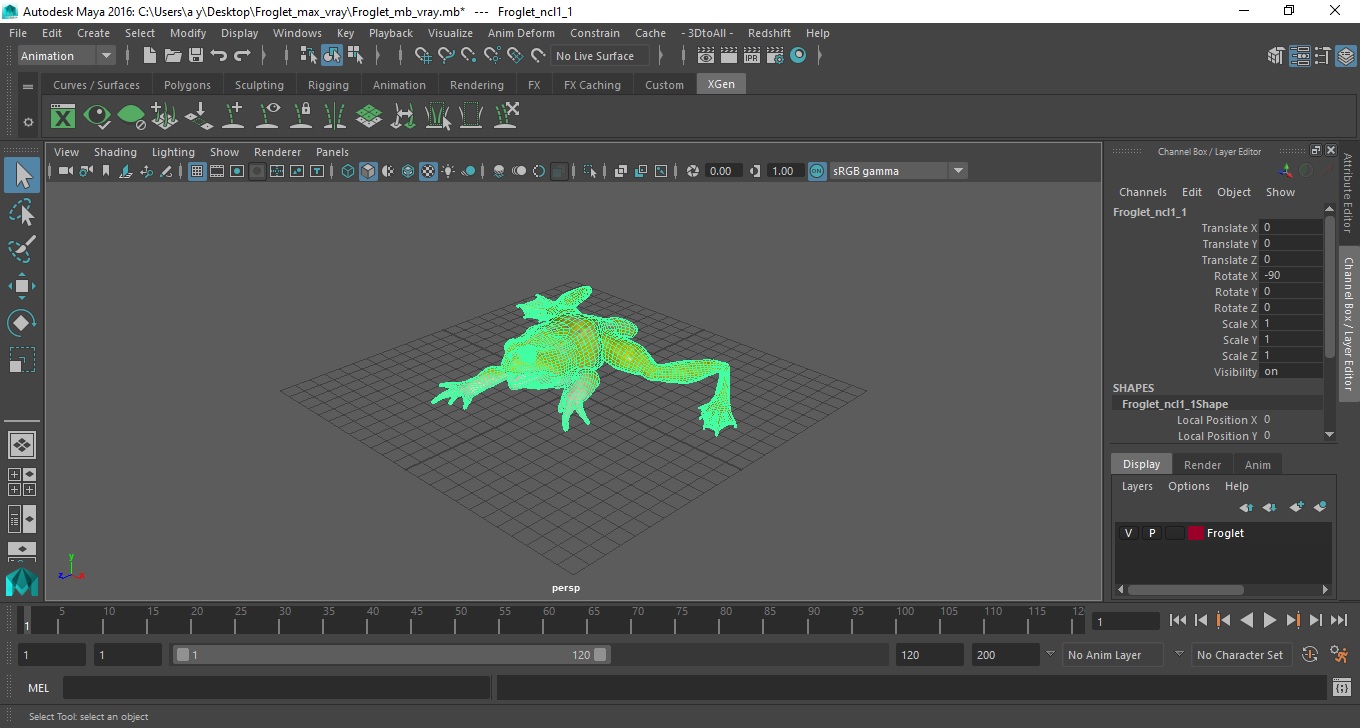1360x728 pixels.
Task: Click the Open Scene folder icon
Action: click(x=173, y=56)
